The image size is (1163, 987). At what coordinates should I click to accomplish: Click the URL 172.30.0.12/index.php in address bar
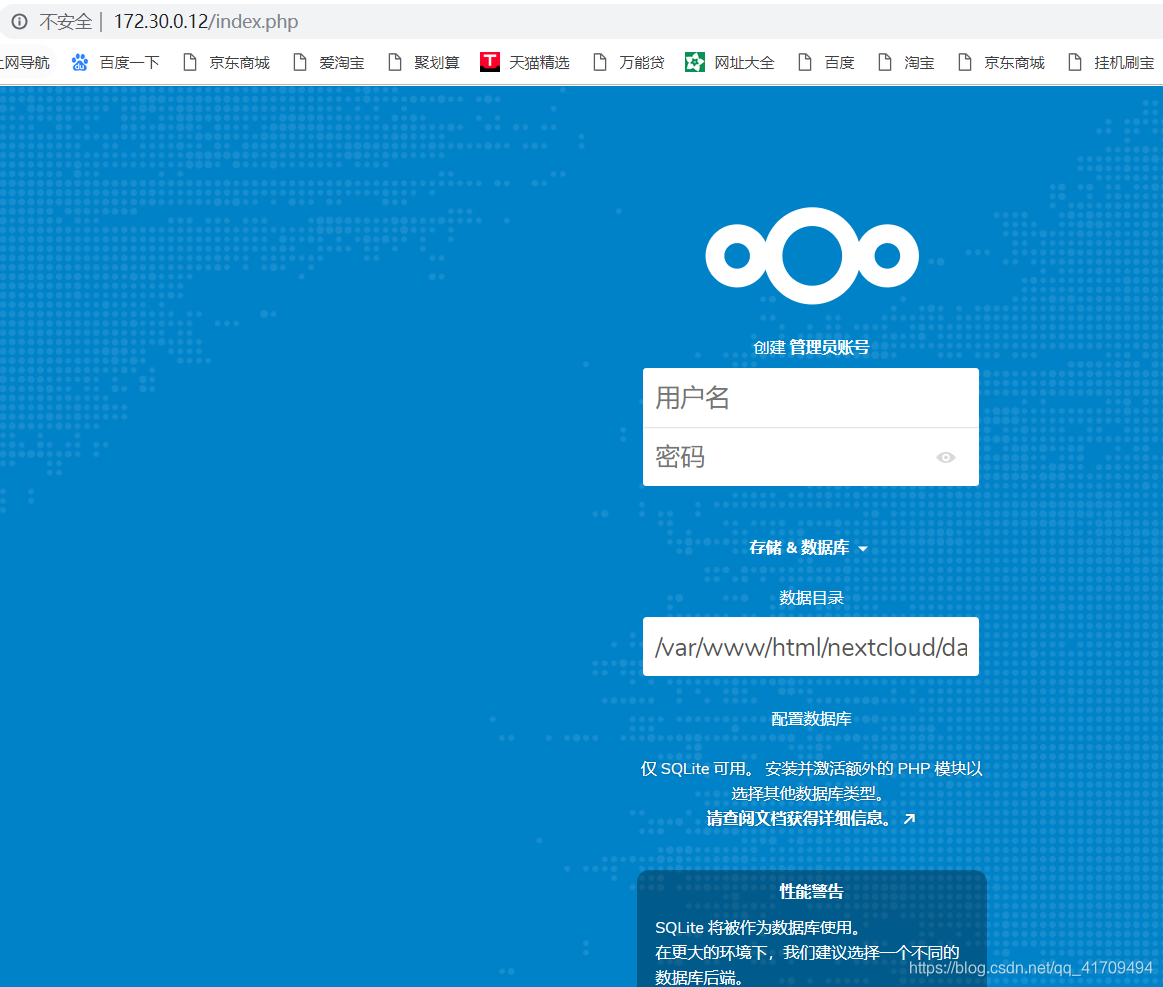pyautogui.click(x=205, y=22)
